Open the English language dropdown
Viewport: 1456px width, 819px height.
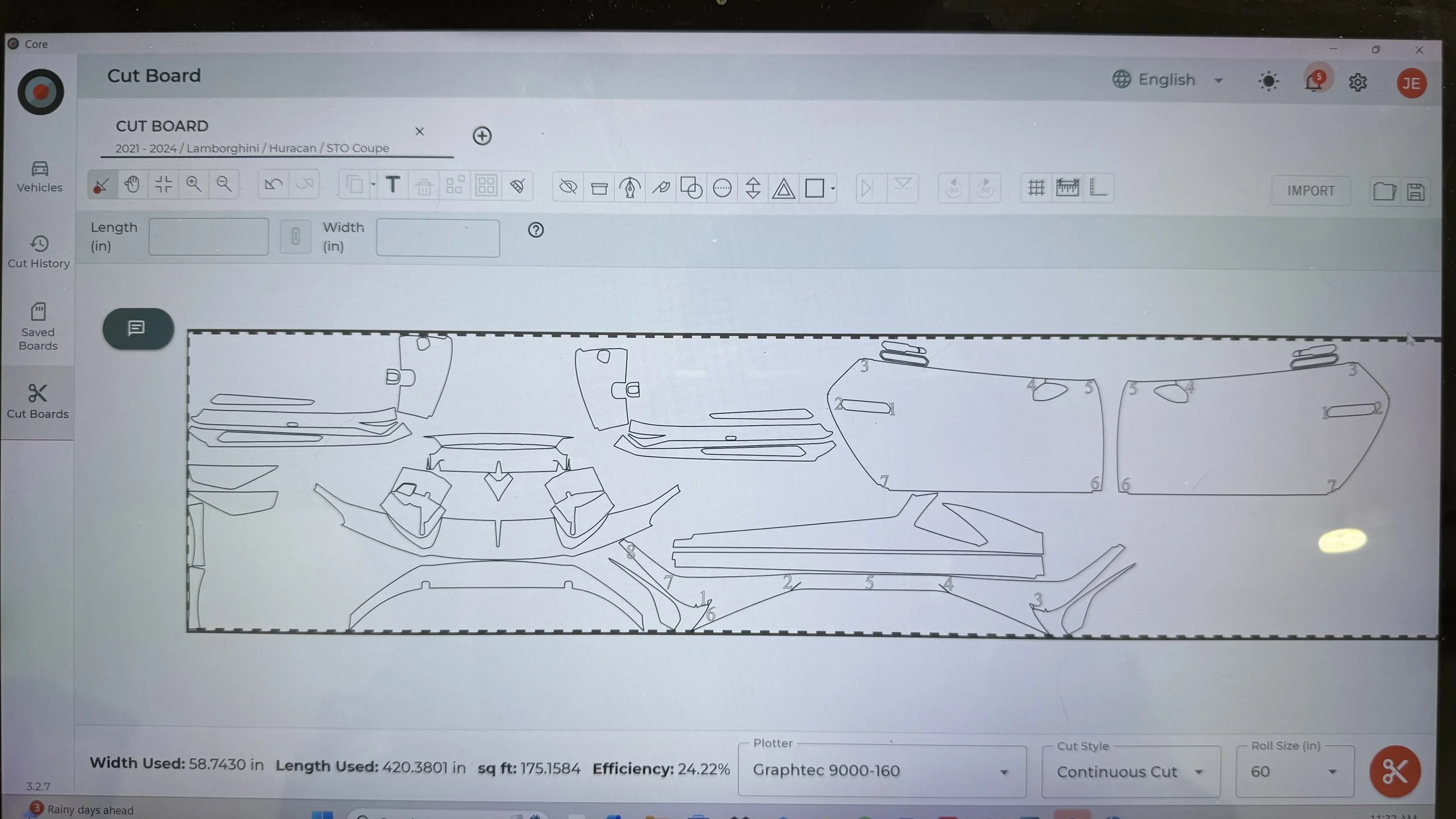1168,80
